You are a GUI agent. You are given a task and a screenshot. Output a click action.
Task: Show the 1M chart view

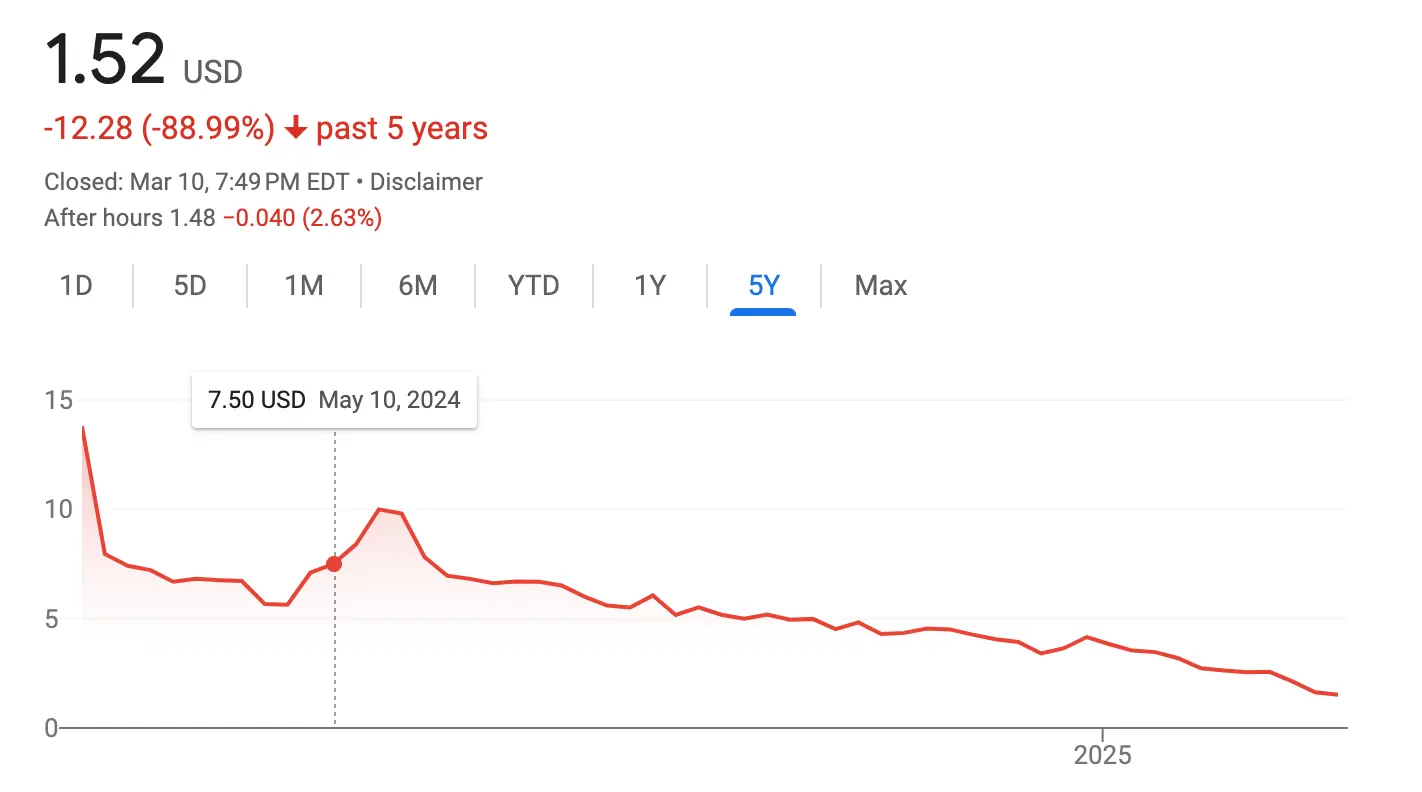[304, 286]
